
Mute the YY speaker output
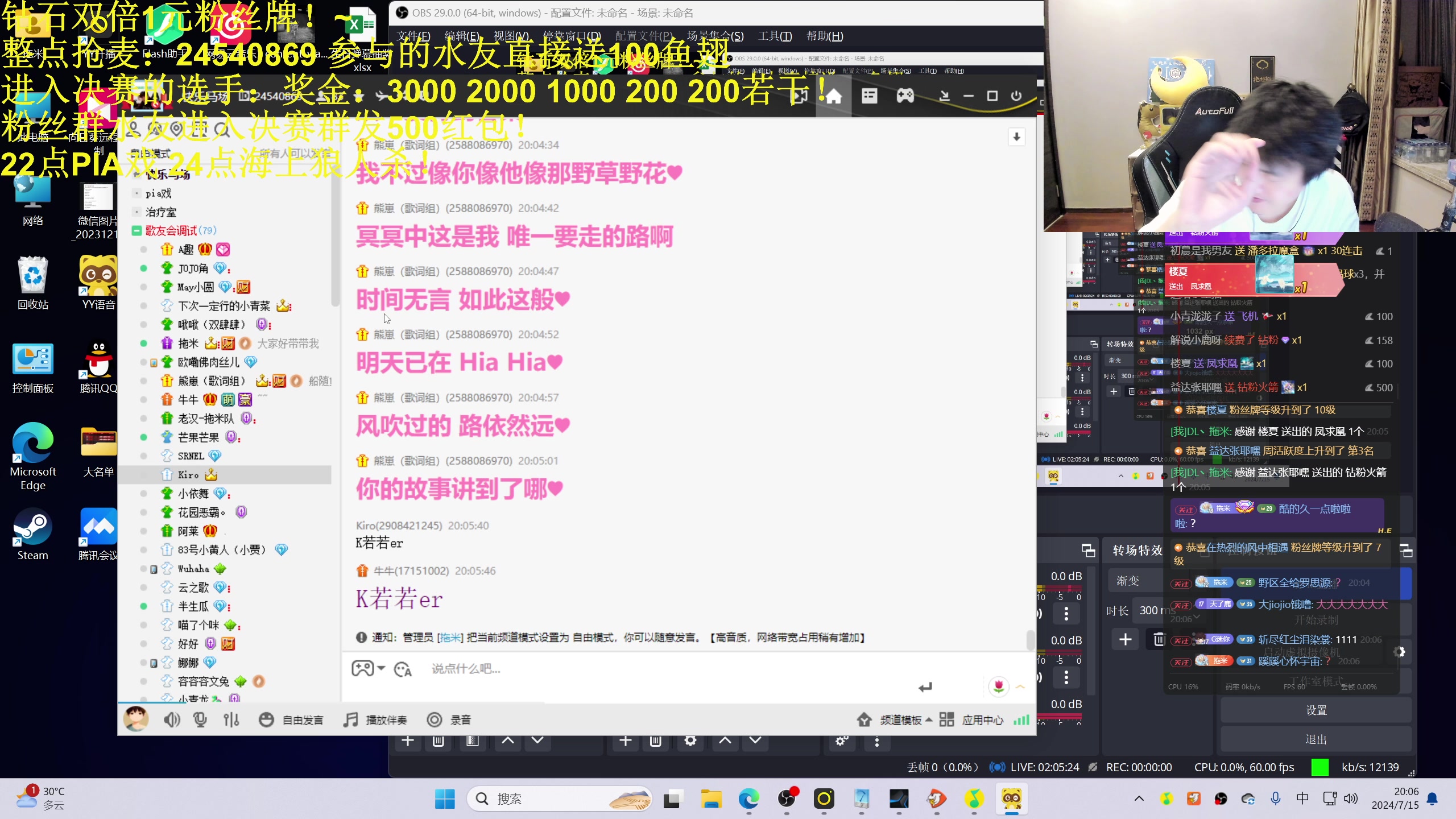pos(171,720)
